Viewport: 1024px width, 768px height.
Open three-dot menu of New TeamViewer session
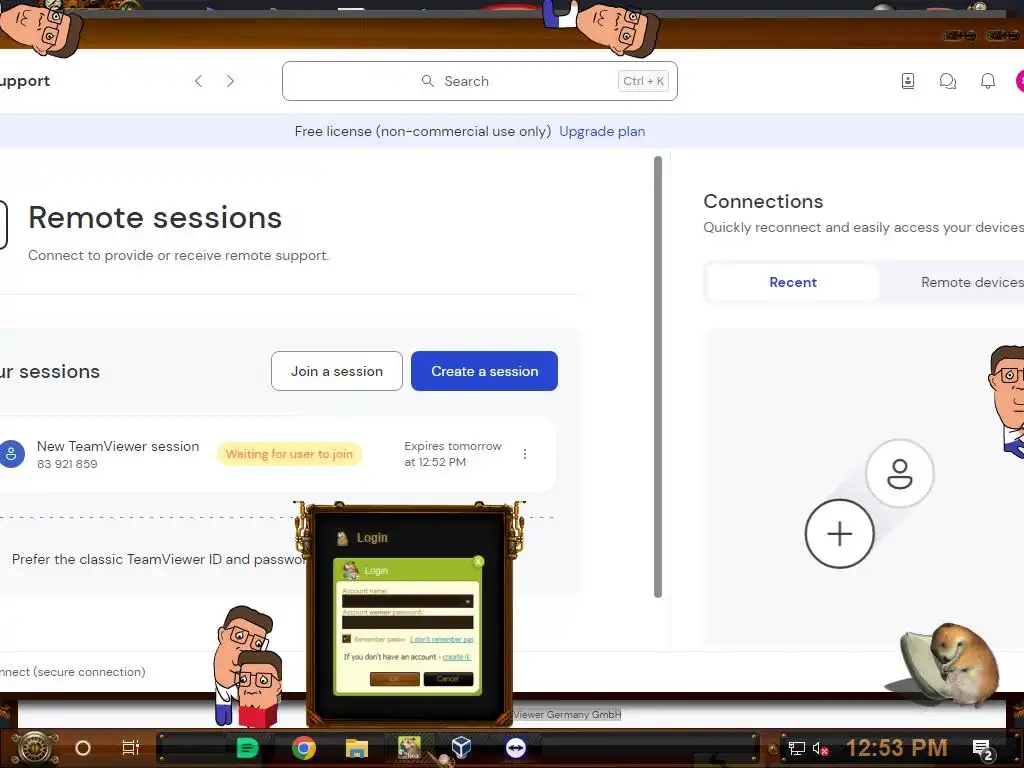pos(524,454)
